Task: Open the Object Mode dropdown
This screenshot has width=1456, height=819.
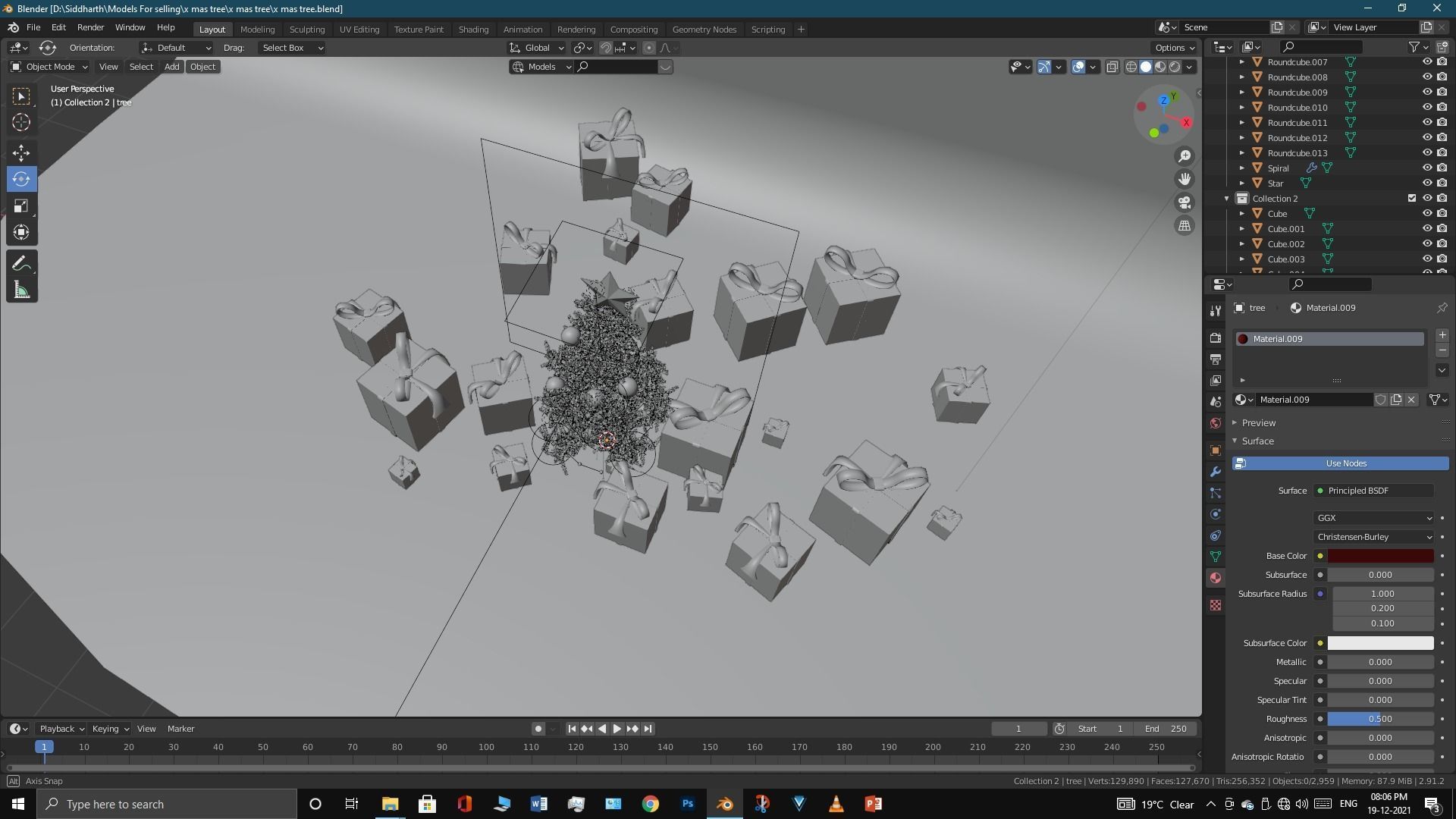Action: 49,67
